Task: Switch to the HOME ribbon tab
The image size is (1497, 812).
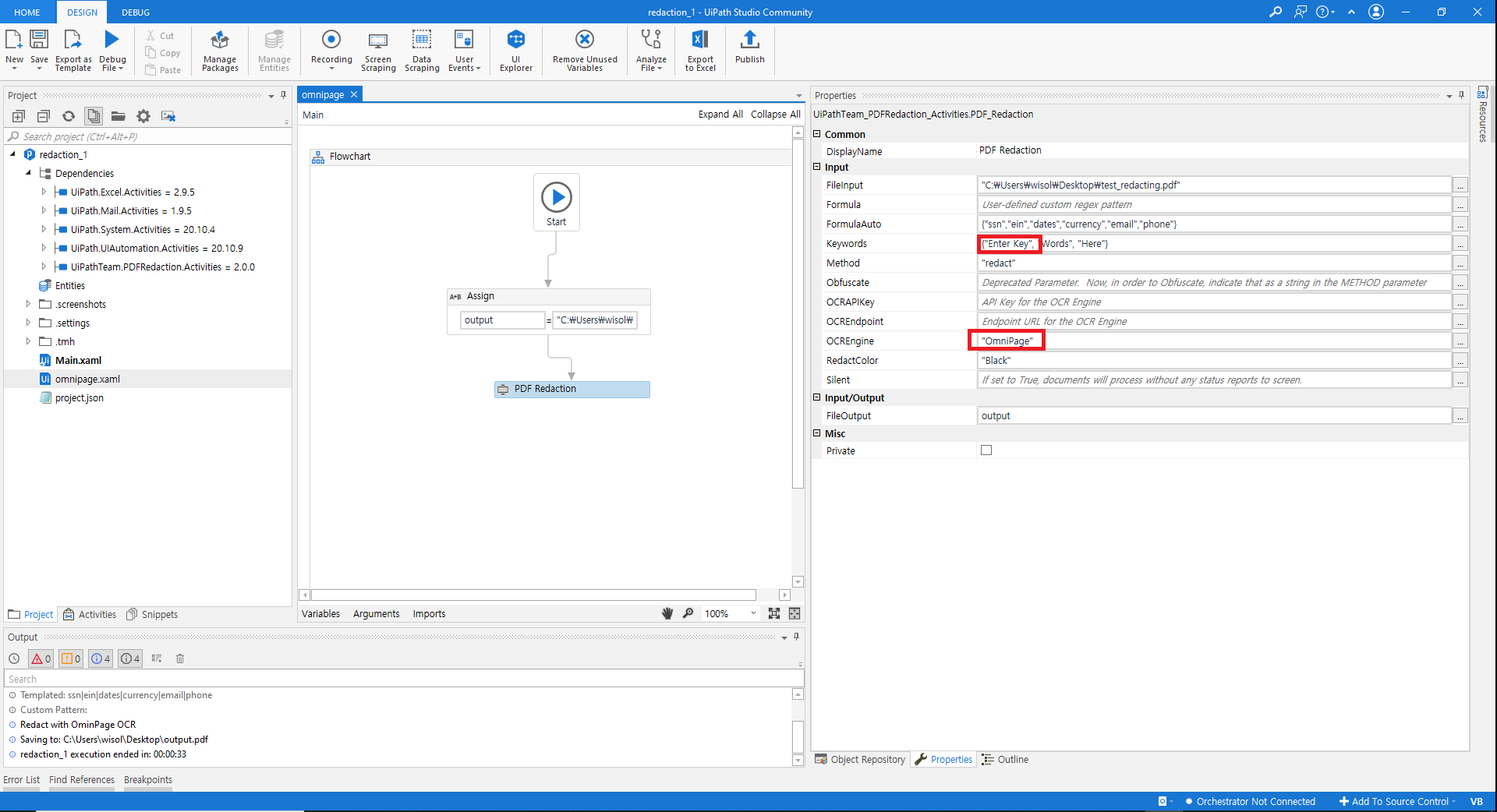Action: click(27, 12)
